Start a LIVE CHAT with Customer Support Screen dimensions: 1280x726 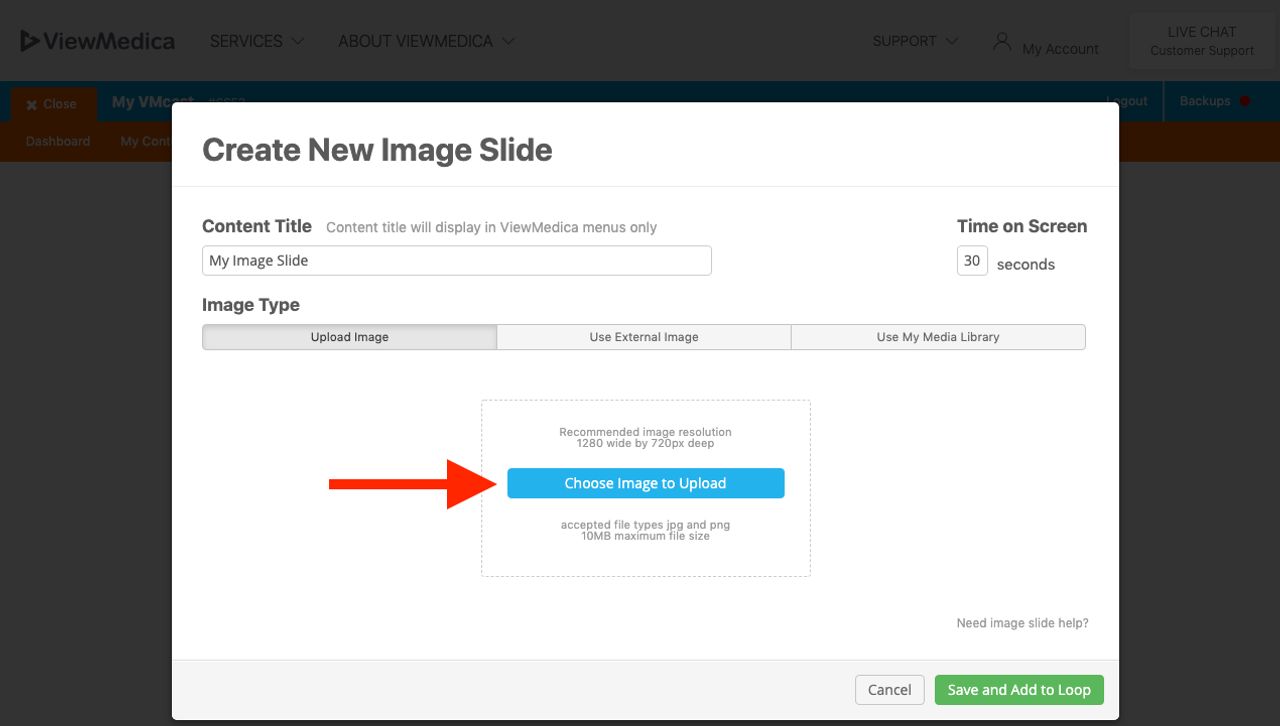(1203, 40)
